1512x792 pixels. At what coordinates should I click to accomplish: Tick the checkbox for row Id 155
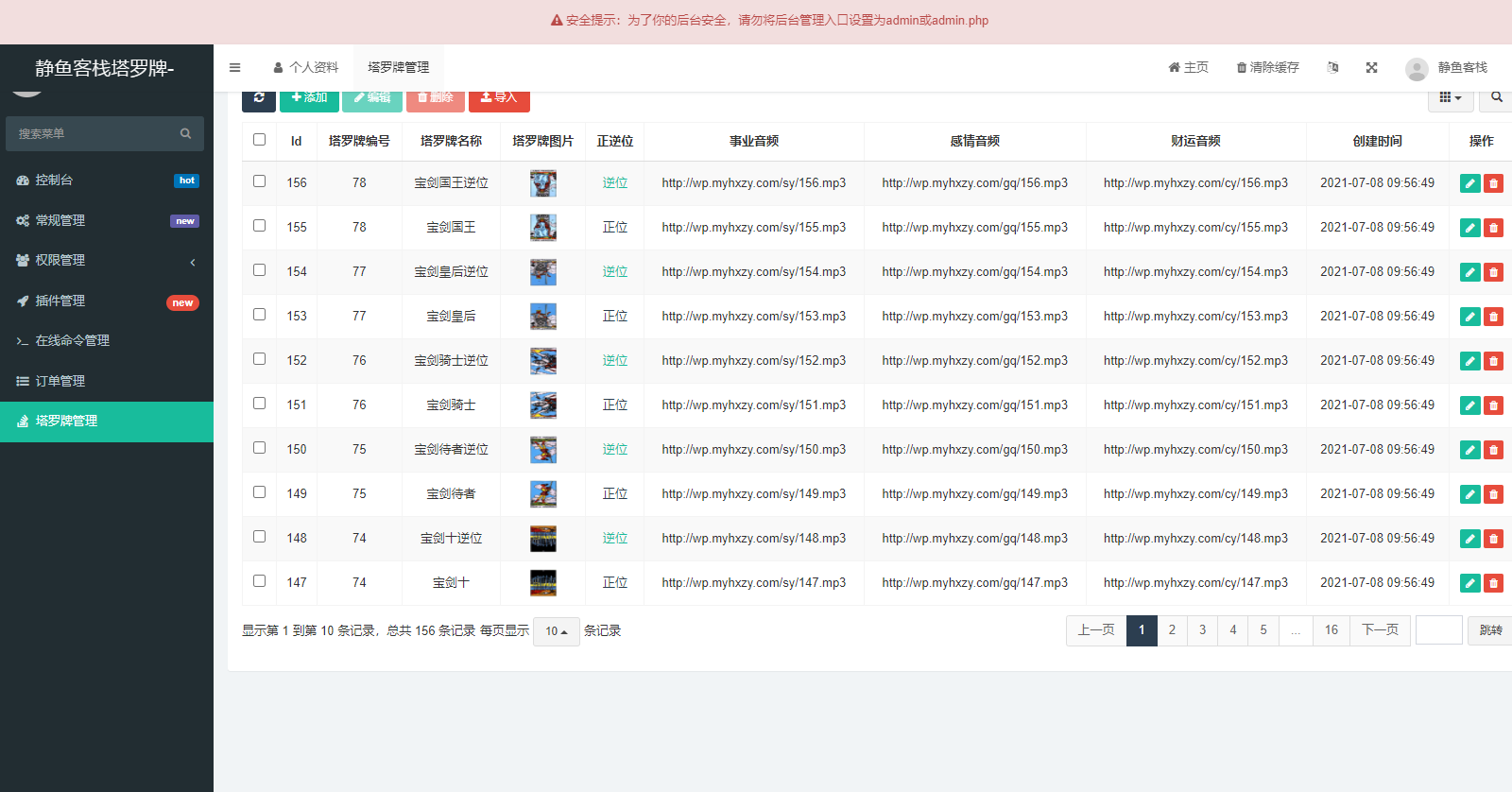[x=260, y=226]
